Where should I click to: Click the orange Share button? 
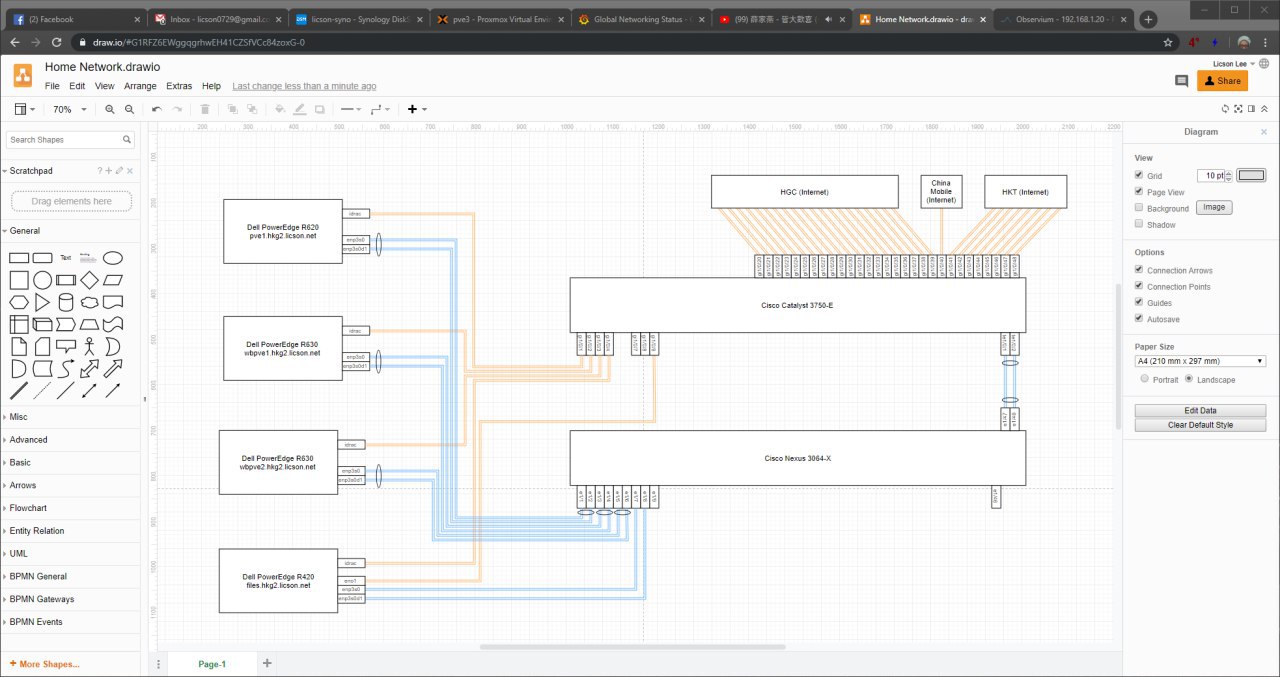(x=1222, y=81)
